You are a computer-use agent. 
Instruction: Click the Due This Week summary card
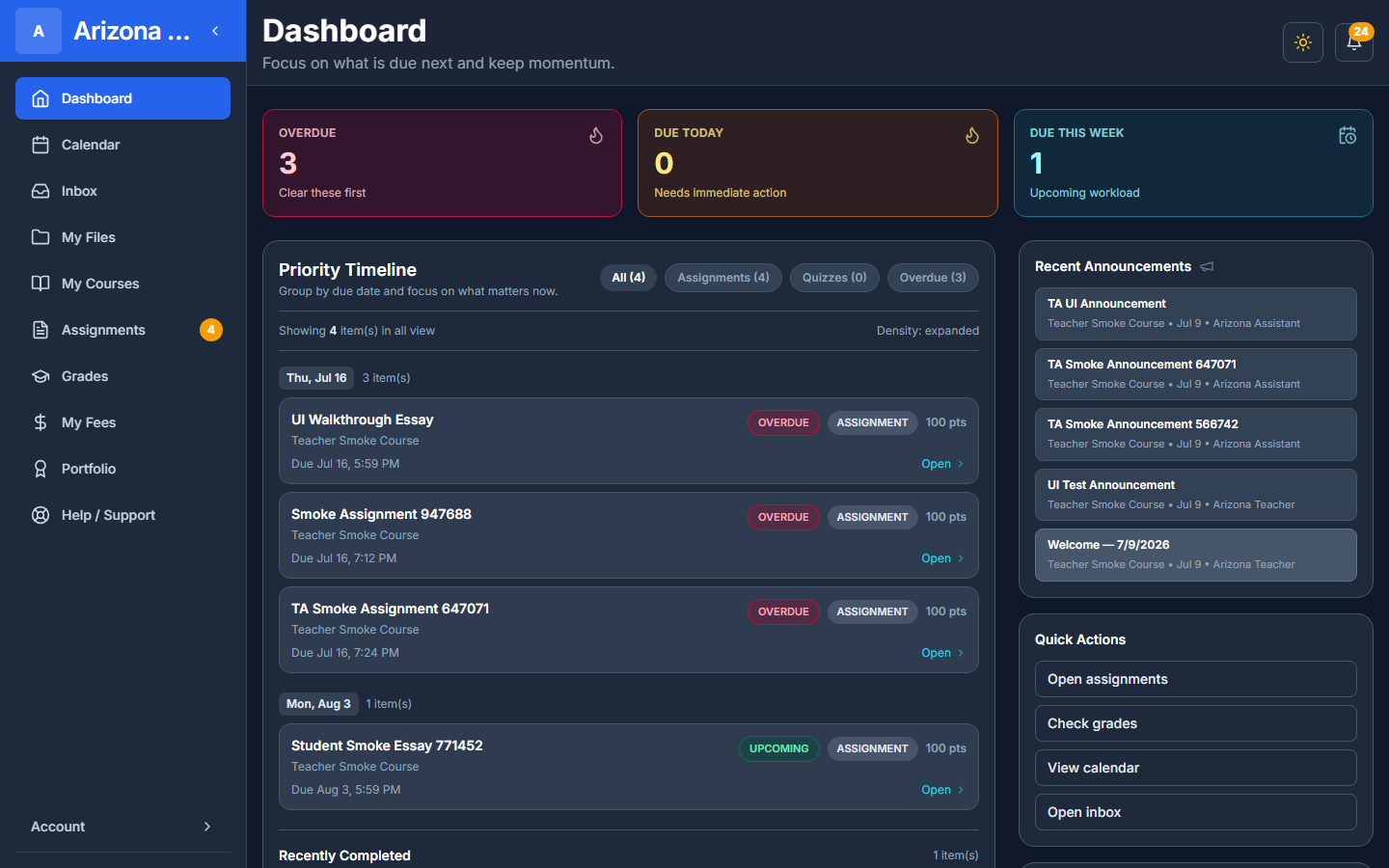(x=1193, y=163)
